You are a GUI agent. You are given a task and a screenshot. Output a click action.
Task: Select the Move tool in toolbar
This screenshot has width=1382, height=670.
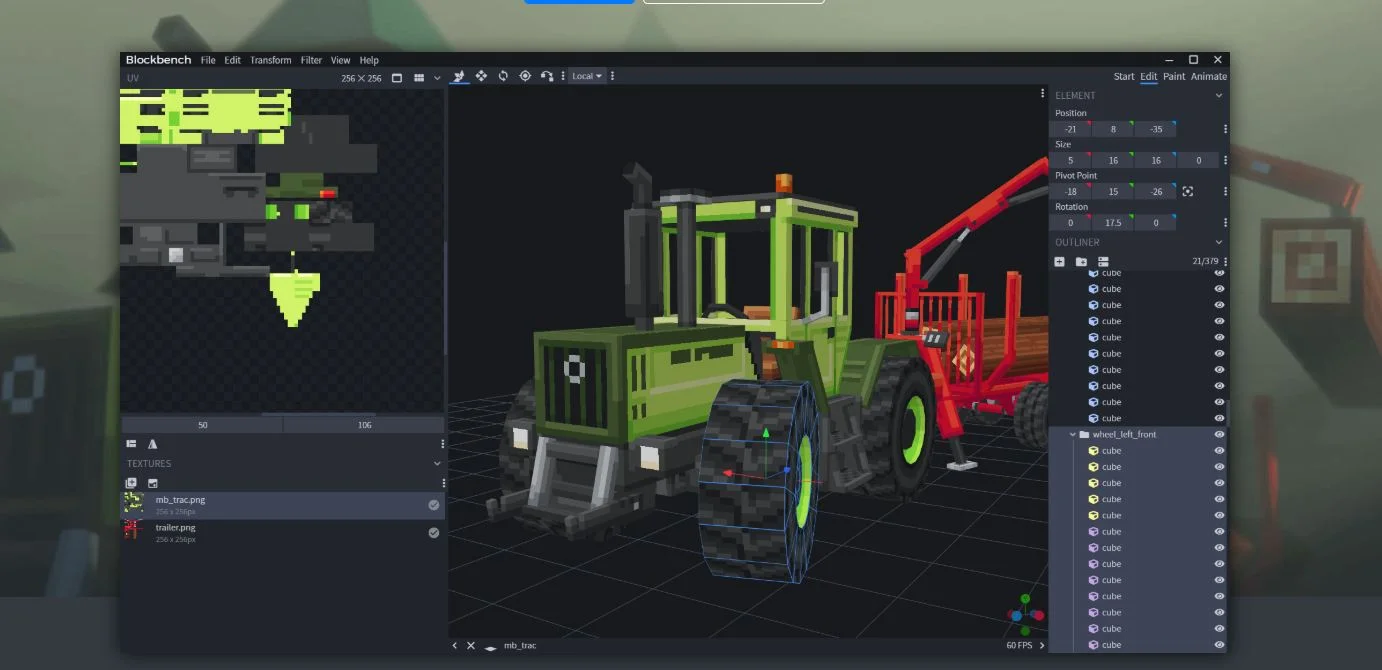pyautogui.click(x=459, y=76)
